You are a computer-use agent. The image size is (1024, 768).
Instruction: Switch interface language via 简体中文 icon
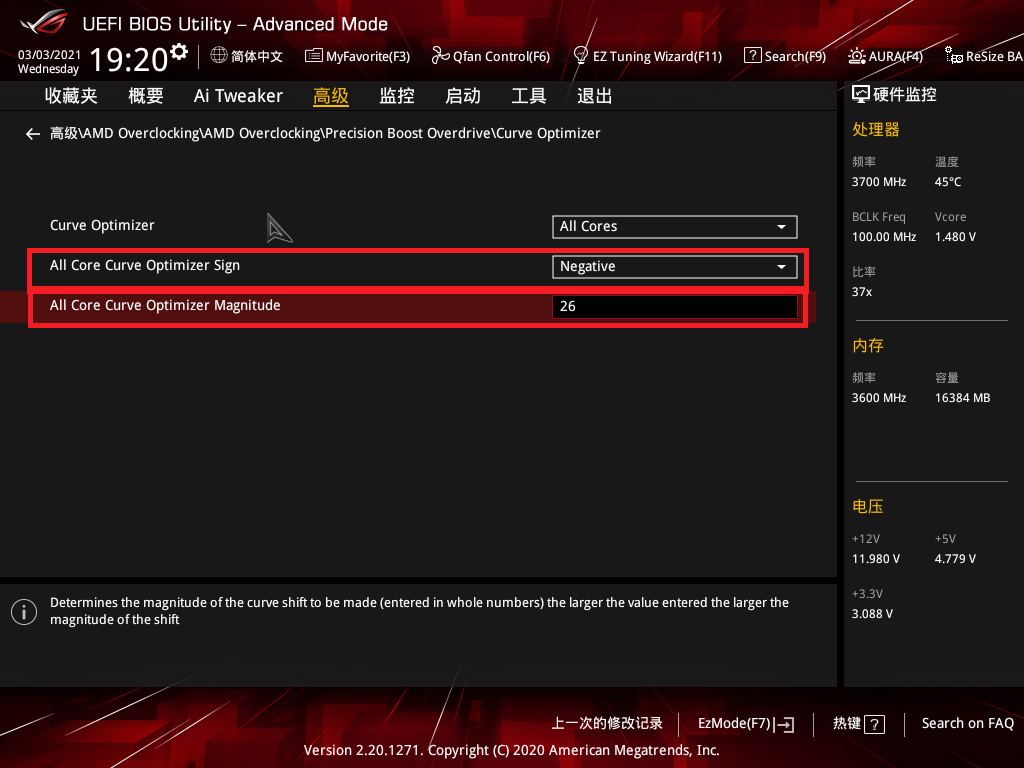[246, 56]
